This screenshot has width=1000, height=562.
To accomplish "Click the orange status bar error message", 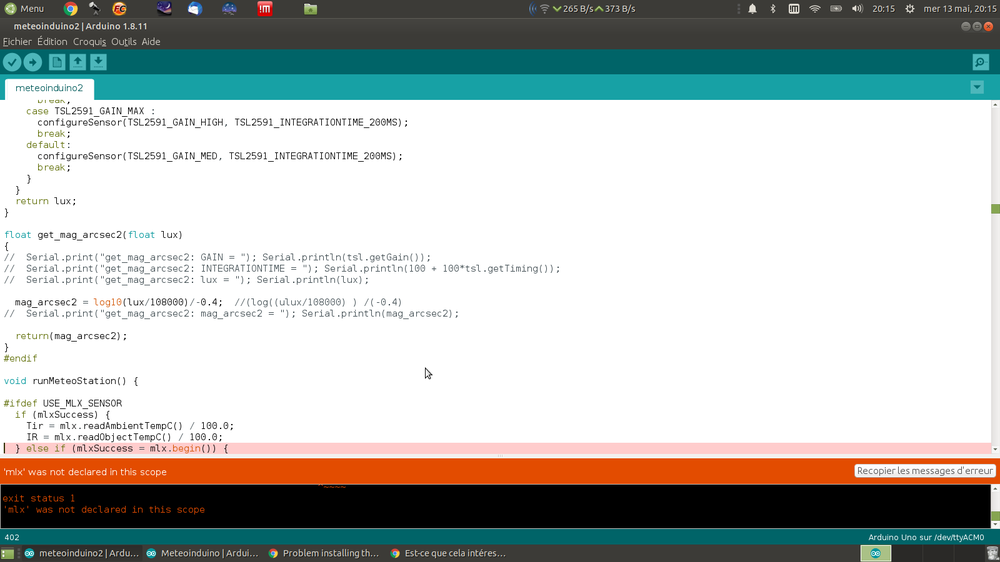I will click(85, 472).
